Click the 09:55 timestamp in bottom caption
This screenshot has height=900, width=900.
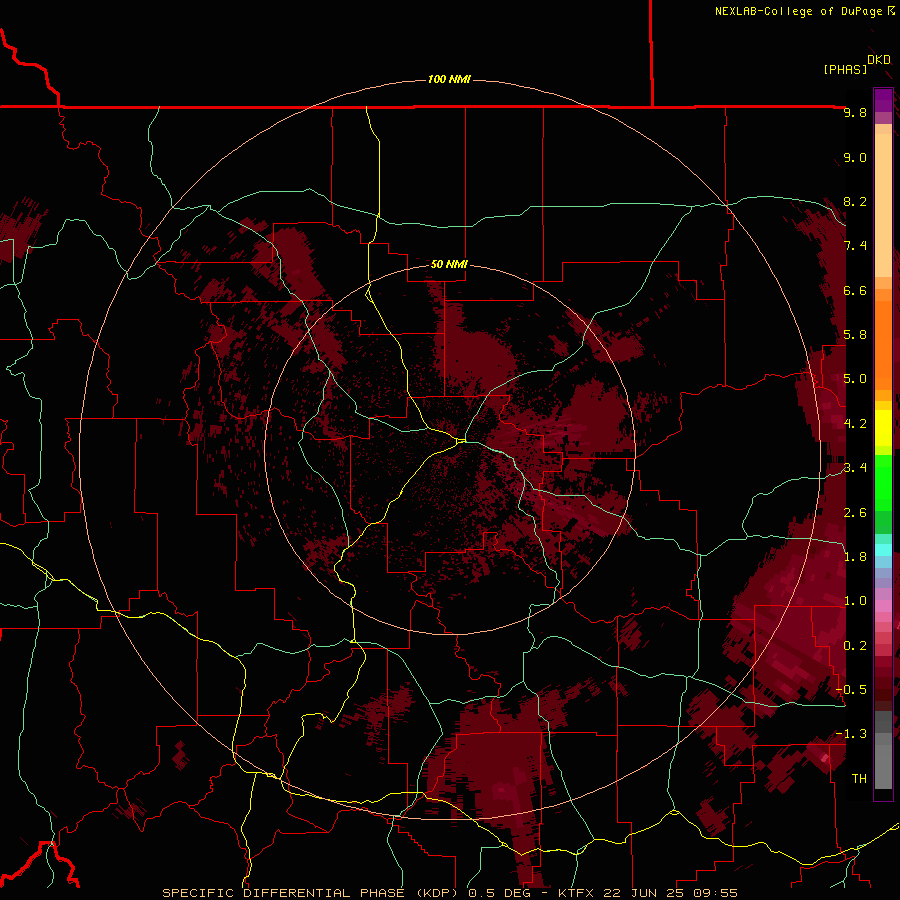pos(714,893)
